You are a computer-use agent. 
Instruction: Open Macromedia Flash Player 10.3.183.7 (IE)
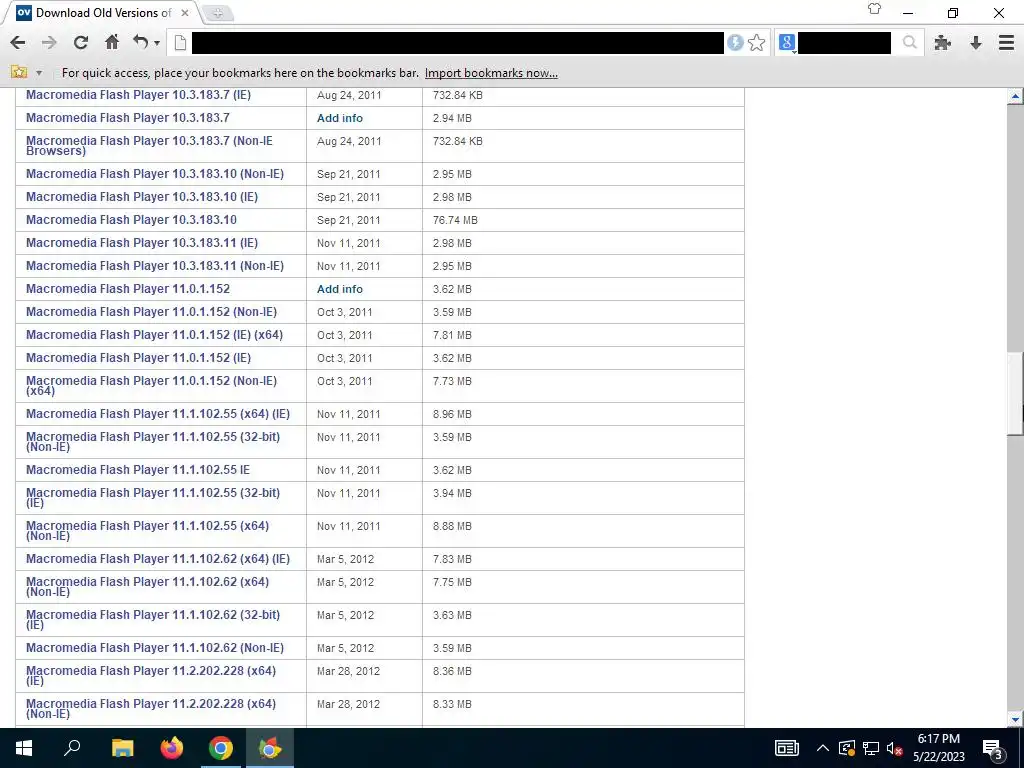click(x=138, y=95)
